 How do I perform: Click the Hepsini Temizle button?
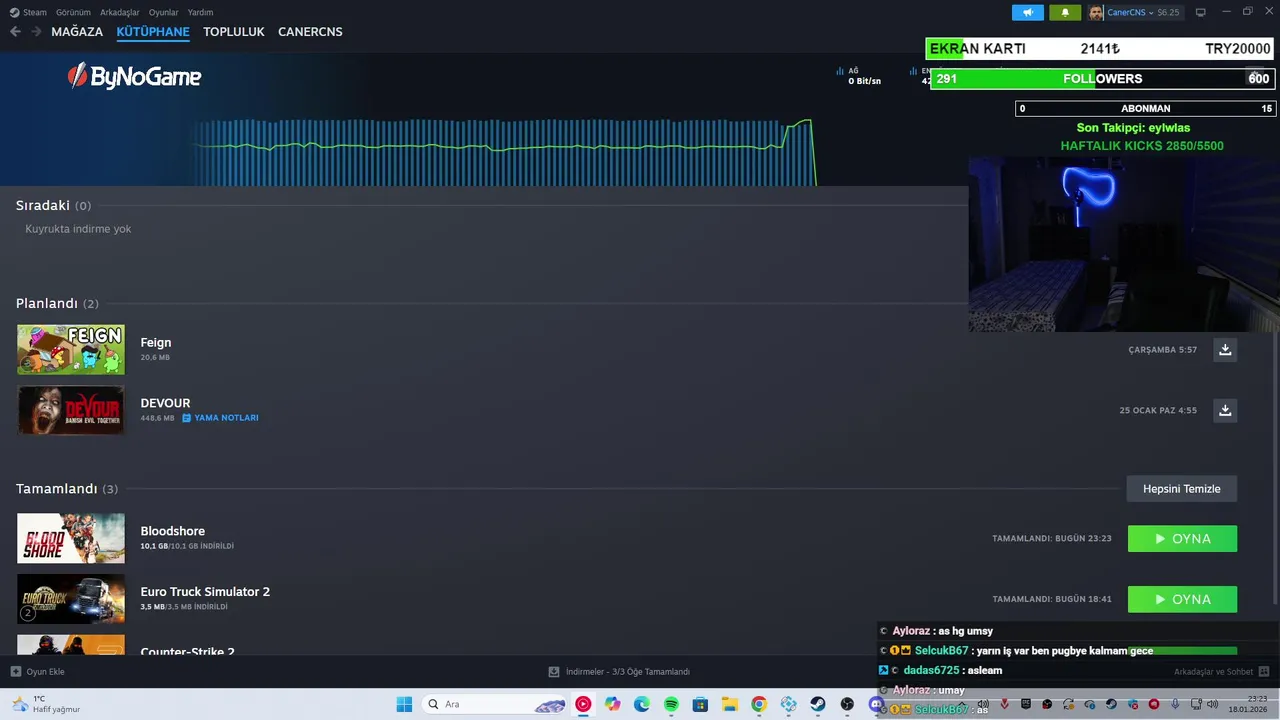(x=1182, y=489)
